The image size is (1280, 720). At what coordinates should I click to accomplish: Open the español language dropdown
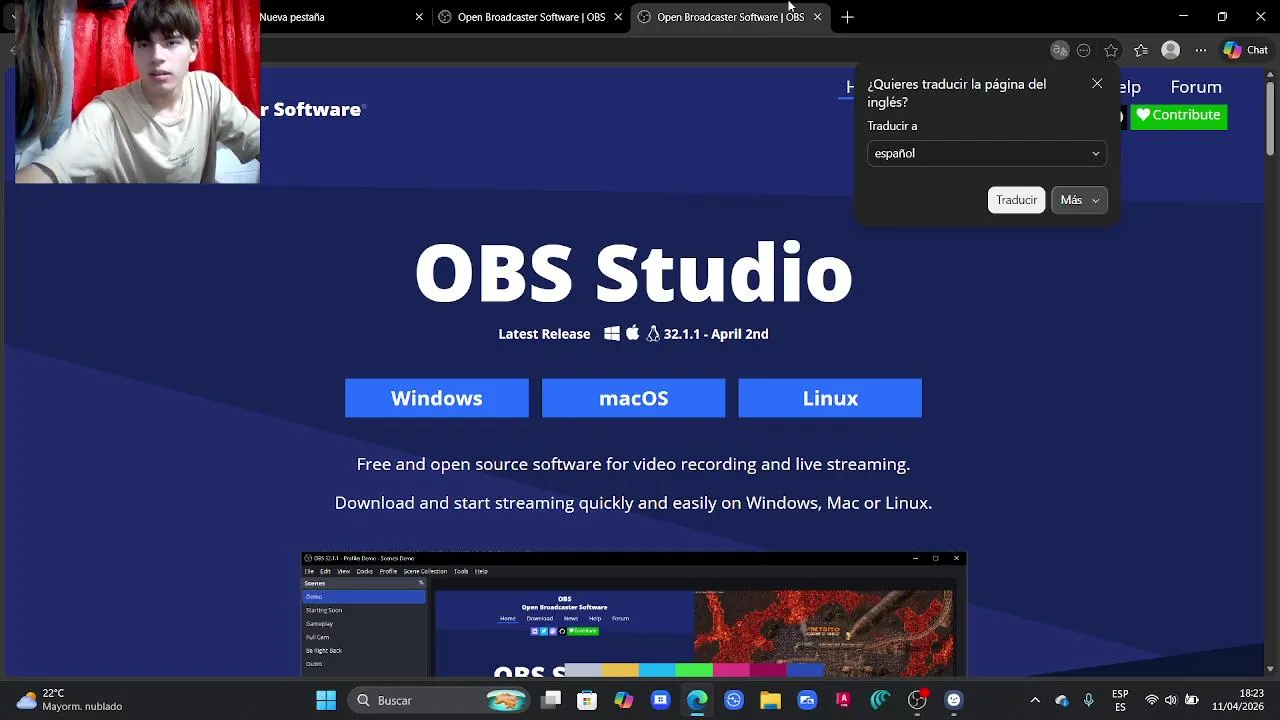pos(987,153)
